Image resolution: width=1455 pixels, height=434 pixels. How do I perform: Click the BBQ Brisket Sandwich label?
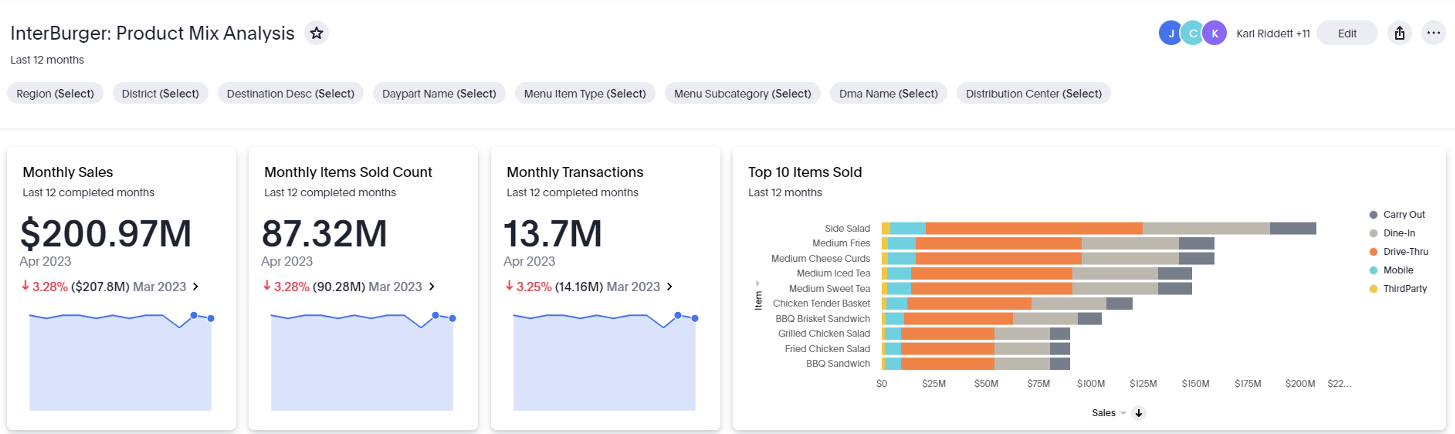(x=823, y=318)
